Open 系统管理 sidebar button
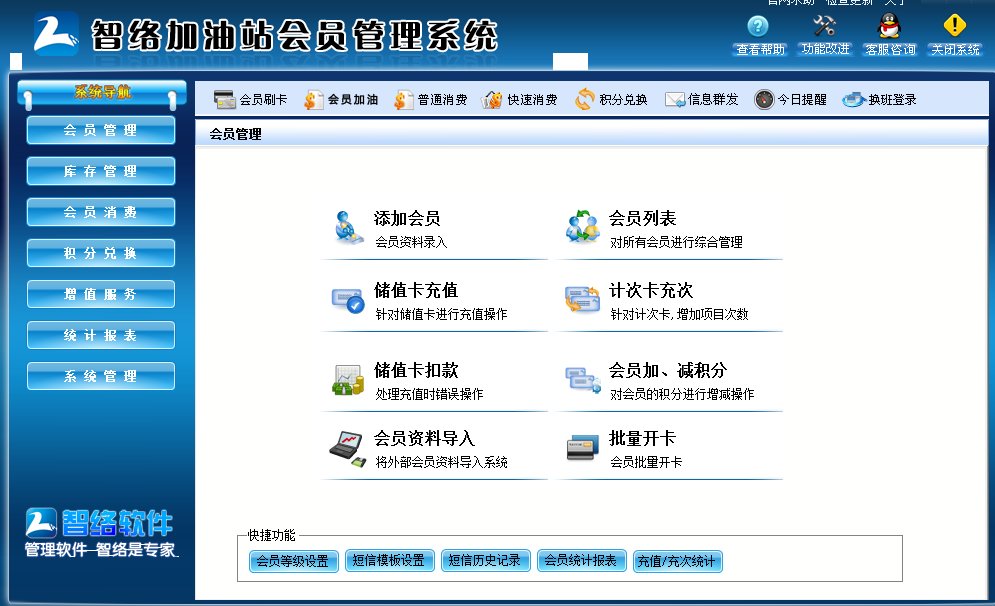995x606 pixels. click(x=101, y=376)
